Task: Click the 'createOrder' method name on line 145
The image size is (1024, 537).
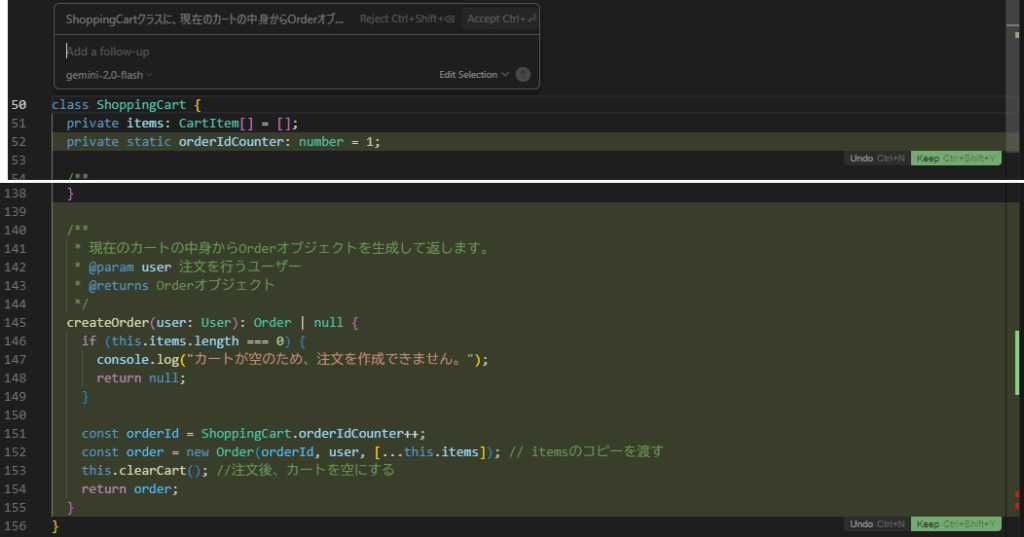Action: (x=108, y=323)
